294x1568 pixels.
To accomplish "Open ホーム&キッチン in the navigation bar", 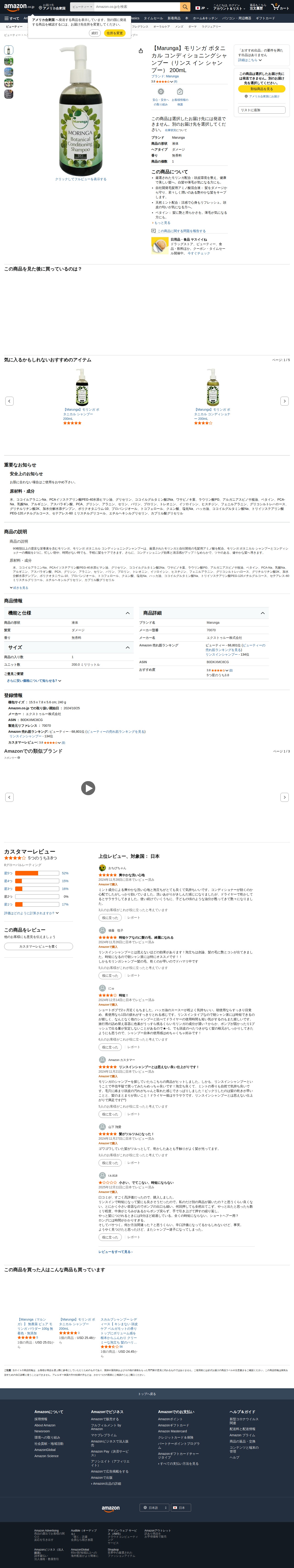I will (205, 18).
